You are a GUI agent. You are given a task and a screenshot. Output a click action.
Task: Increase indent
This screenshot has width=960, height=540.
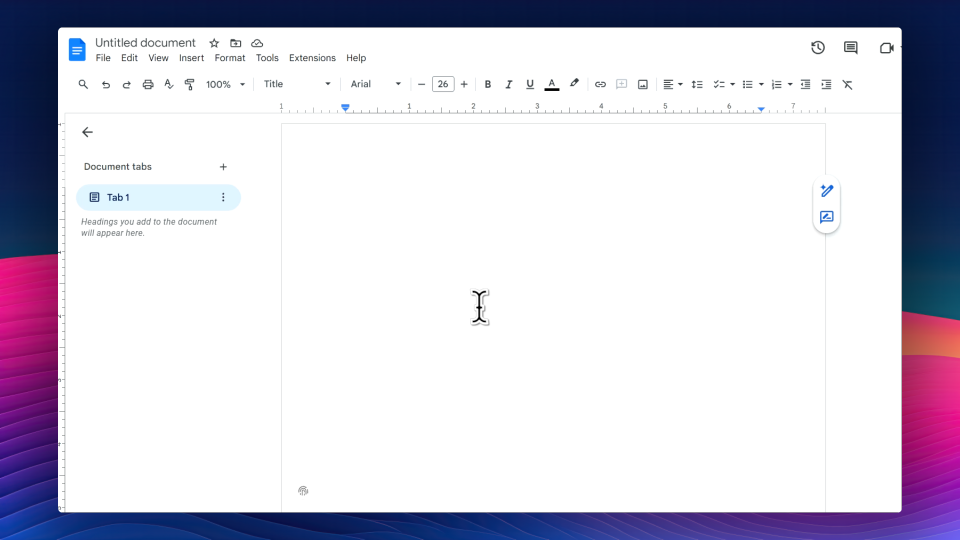[826, 84]
